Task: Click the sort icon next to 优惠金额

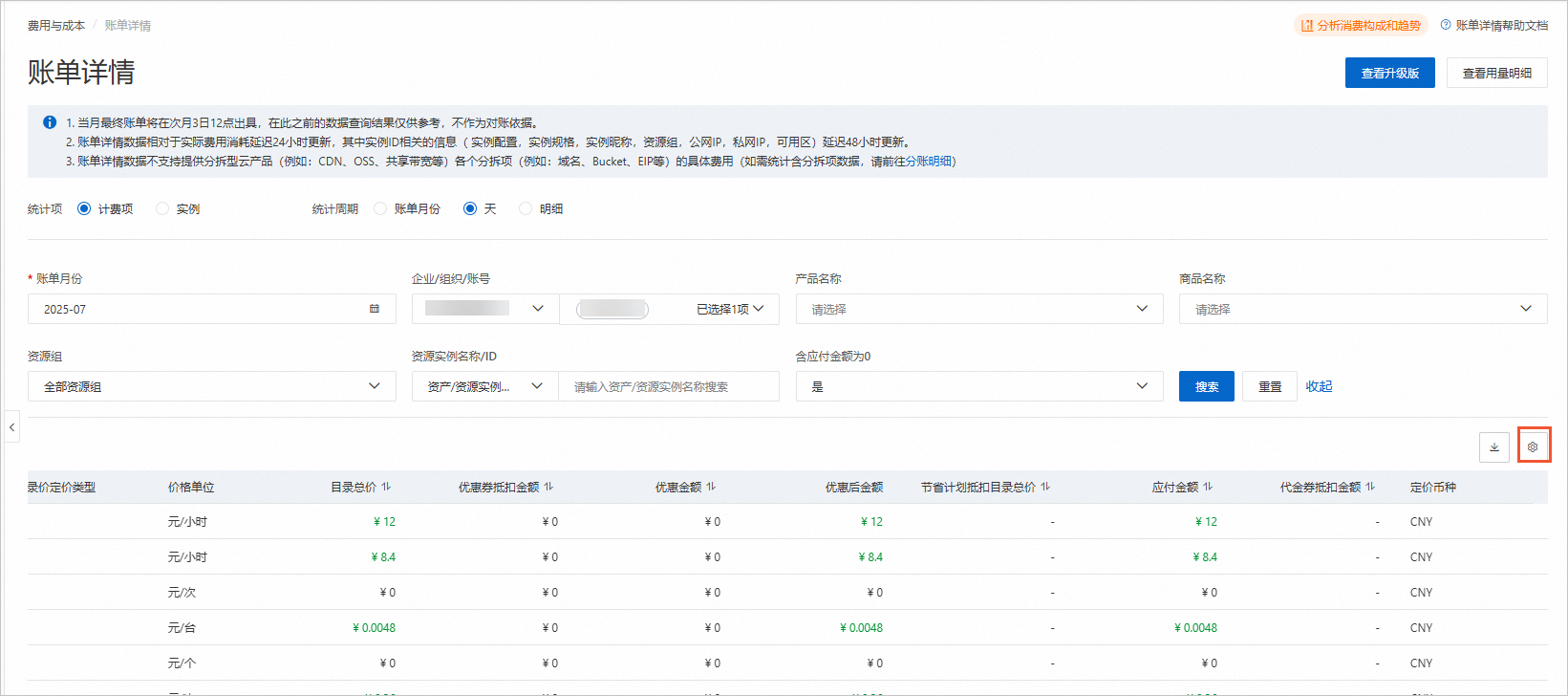Action: tap(711, 487)
